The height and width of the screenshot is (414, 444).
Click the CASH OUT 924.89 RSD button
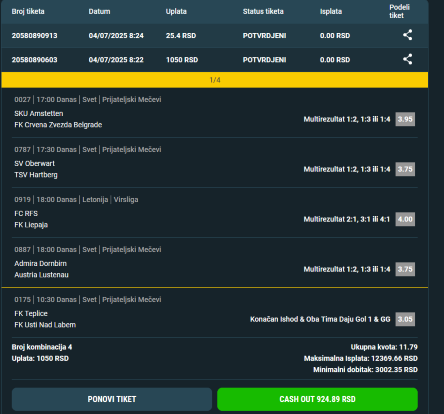317,399
